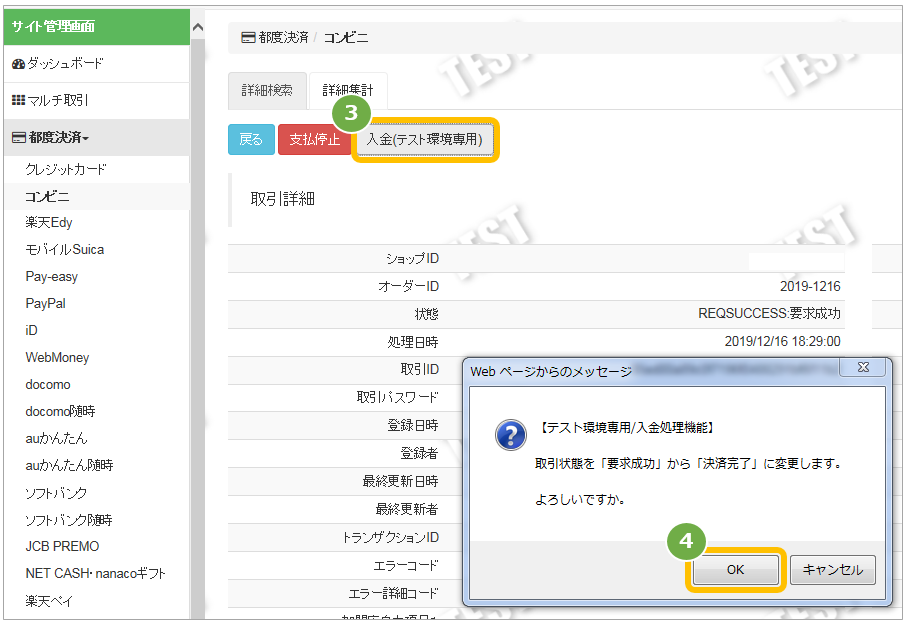The image size is (907, 624).
Task: Click the マルチ取引 grid icon
Action: tap(19, 101)
